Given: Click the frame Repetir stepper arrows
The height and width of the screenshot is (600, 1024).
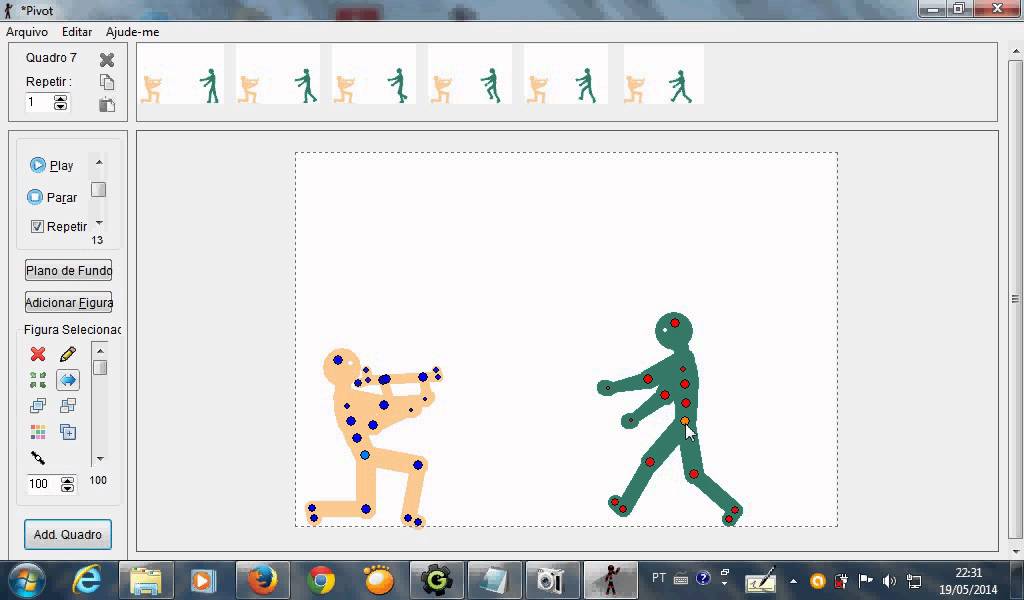Looking at the screenshot, I should click(x=60, y=103).
